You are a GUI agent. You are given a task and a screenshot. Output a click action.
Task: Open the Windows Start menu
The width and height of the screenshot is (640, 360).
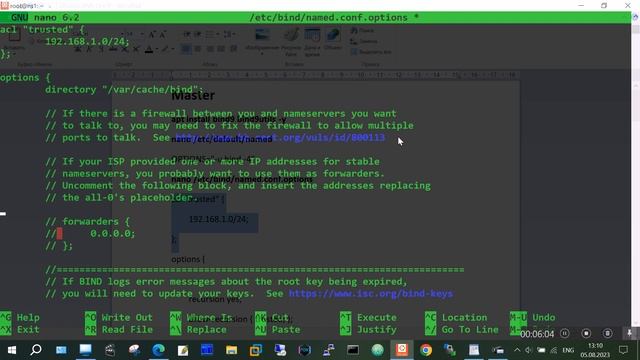(x=12, y=350)
